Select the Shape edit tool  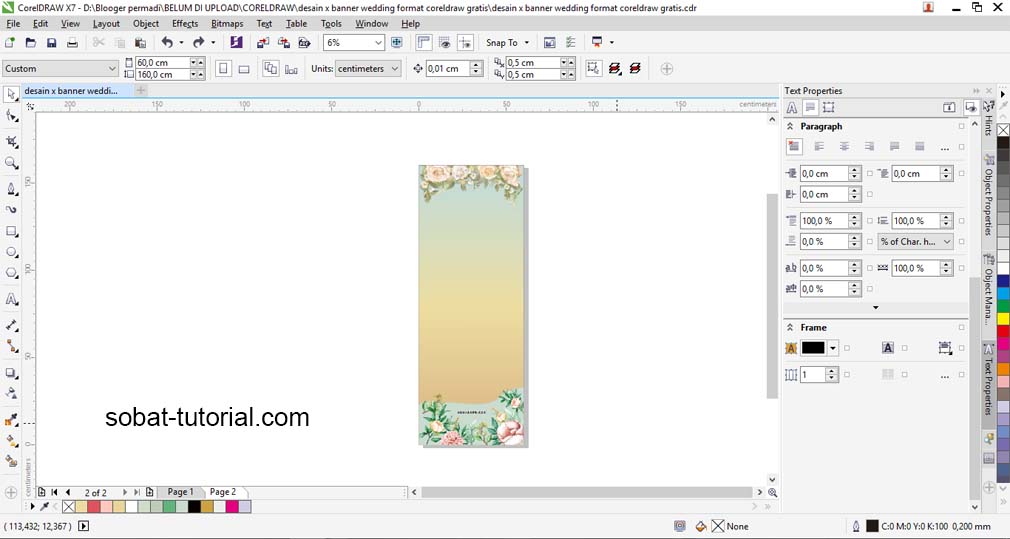click(11, 116)
